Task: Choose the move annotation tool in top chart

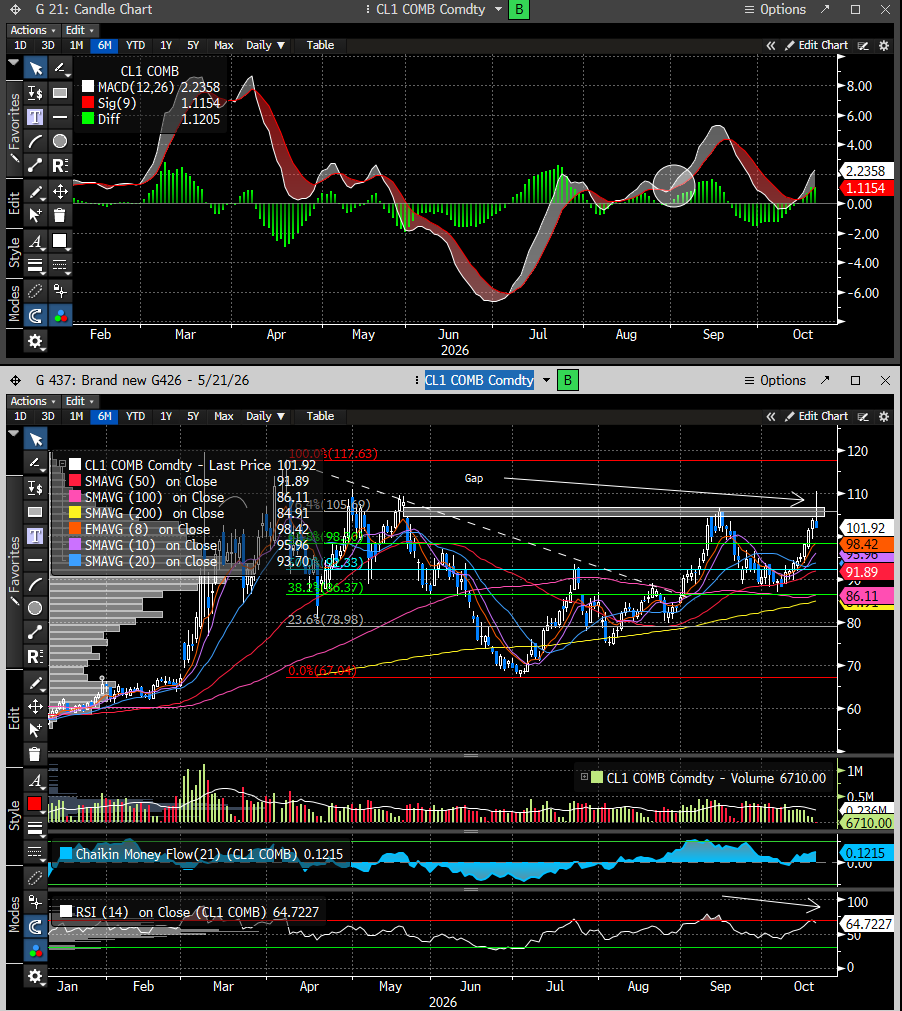Action: click(x=60, y=191)
